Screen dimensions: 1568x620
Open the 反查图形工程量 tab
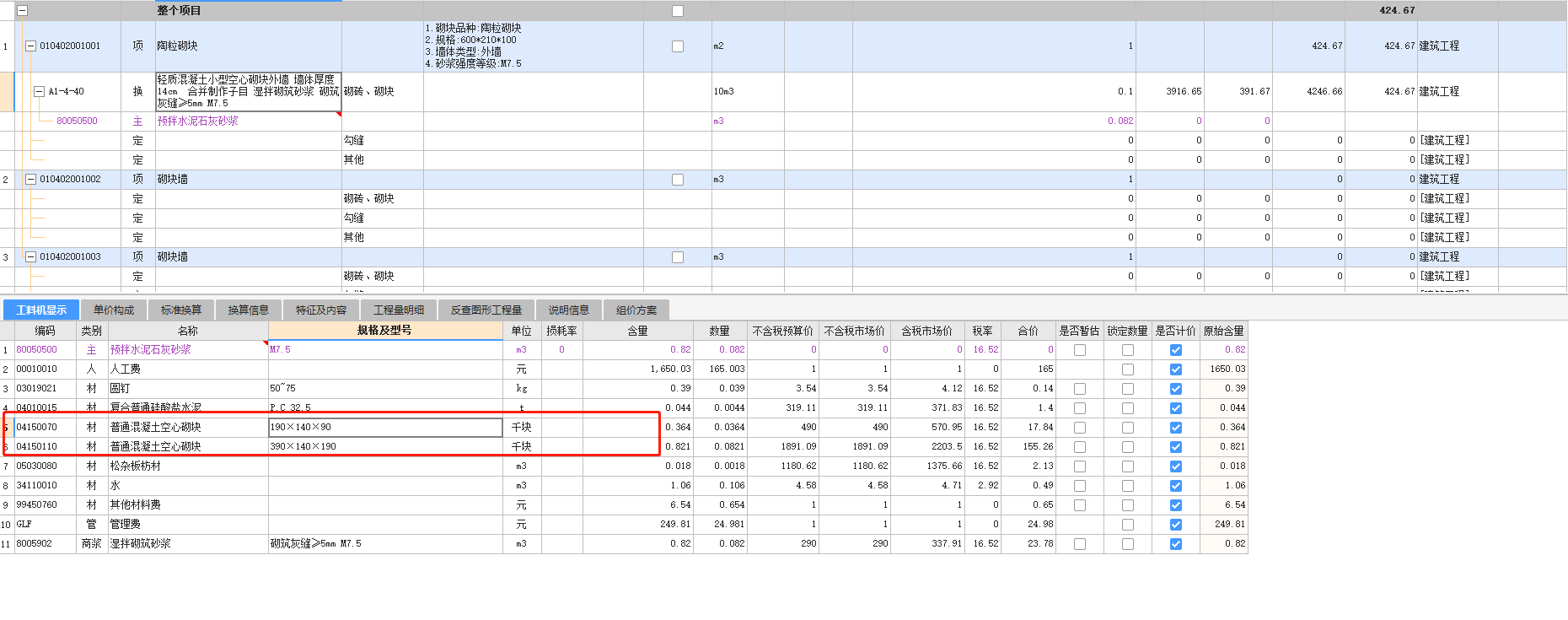coord(486,310)
